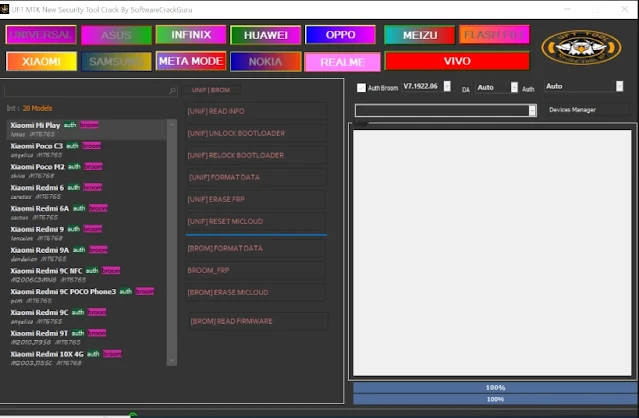Select Xiaomi Poco C3 model
This screenshot has width=639, height=418.
[x=86, y=150]
